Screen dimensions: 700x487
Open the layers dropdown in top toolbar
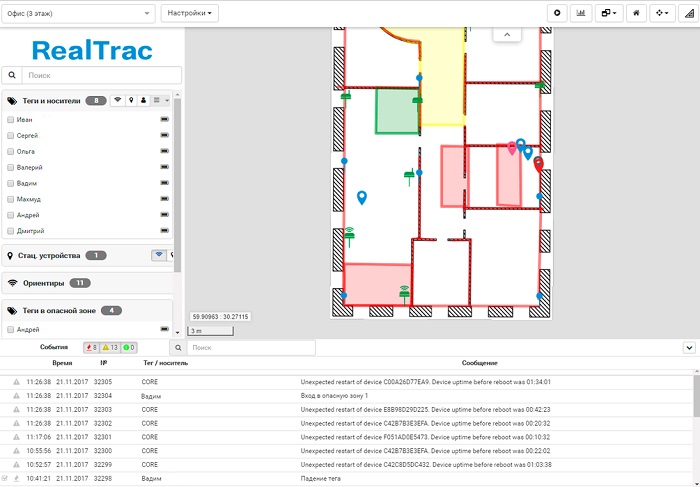tap(607, 13)
